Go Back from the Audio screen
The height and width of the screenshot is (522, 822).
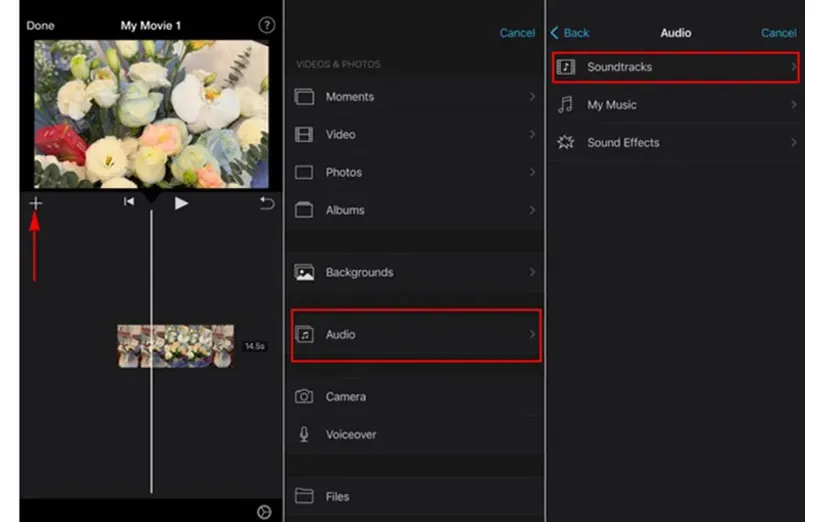pyautogui.click(x=570, y=33)
